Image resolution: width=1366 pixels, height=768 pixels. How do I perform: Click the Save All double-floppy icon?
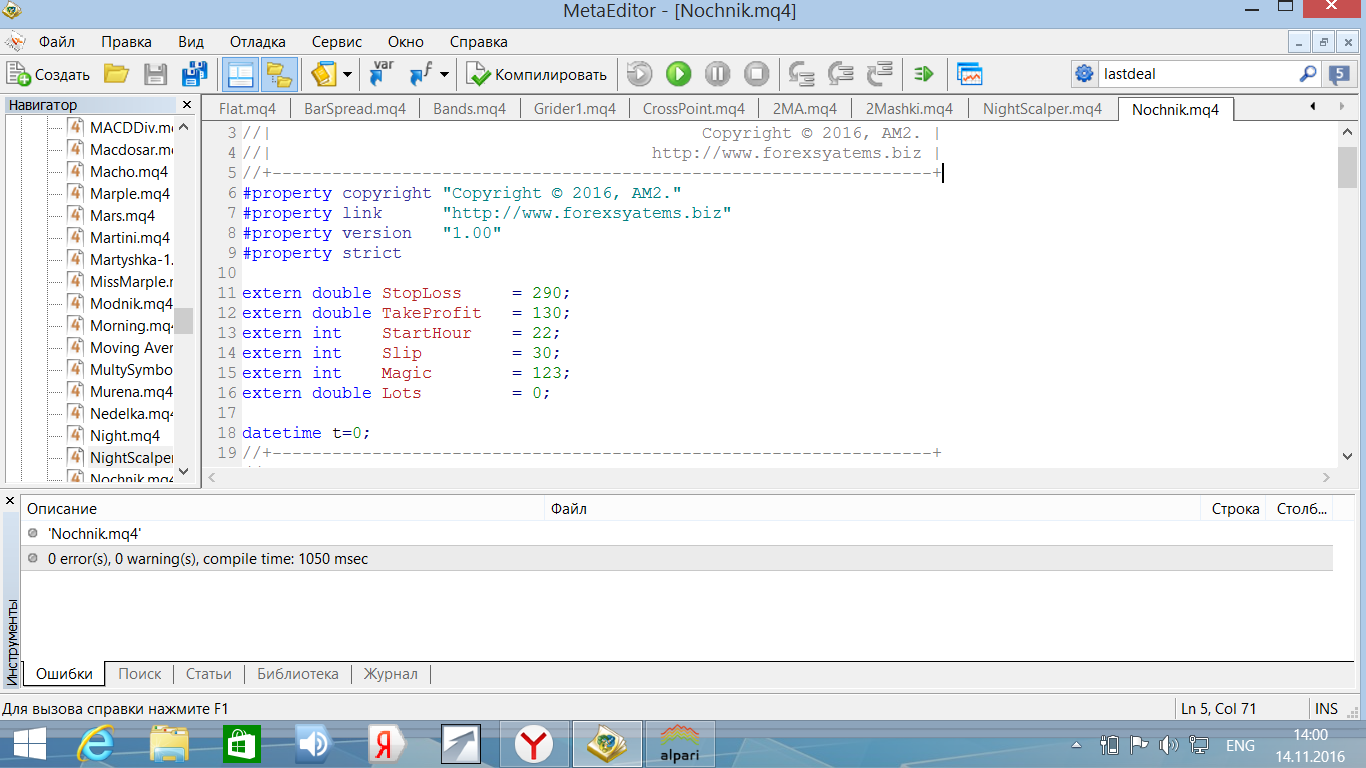193,74
